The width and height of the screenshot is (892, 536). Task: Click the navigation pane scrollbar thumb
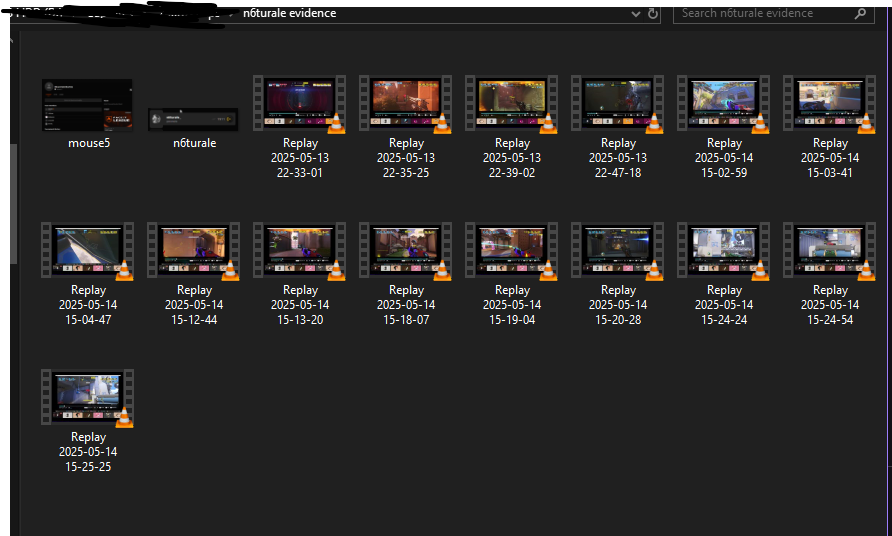tap(14, 204)
